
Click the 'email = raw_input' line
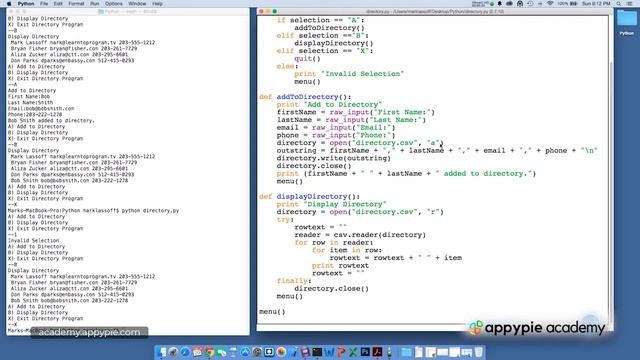tap(336, 127)
